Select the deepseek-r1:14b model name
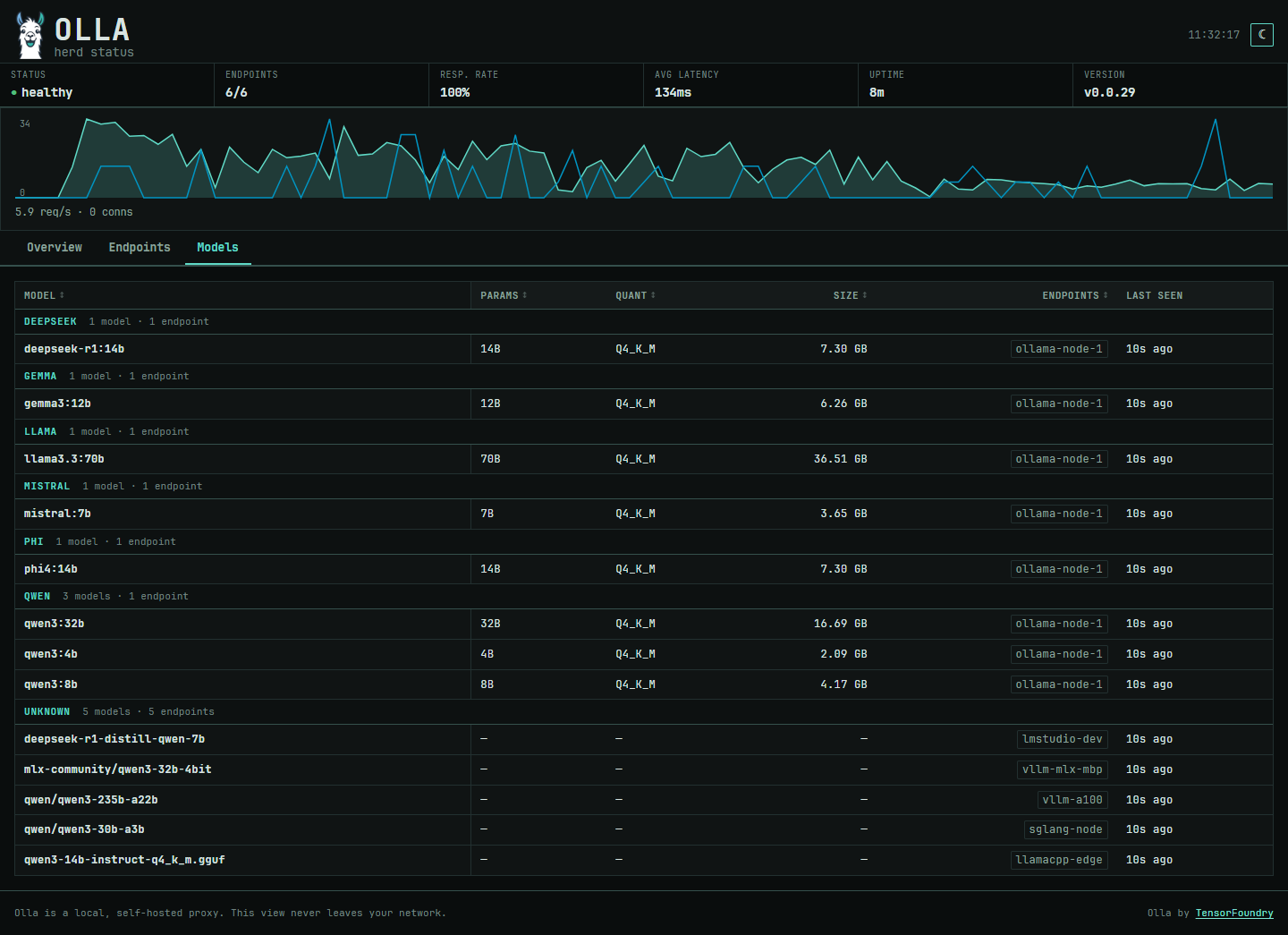1288x935 pixels. [74, 349]
